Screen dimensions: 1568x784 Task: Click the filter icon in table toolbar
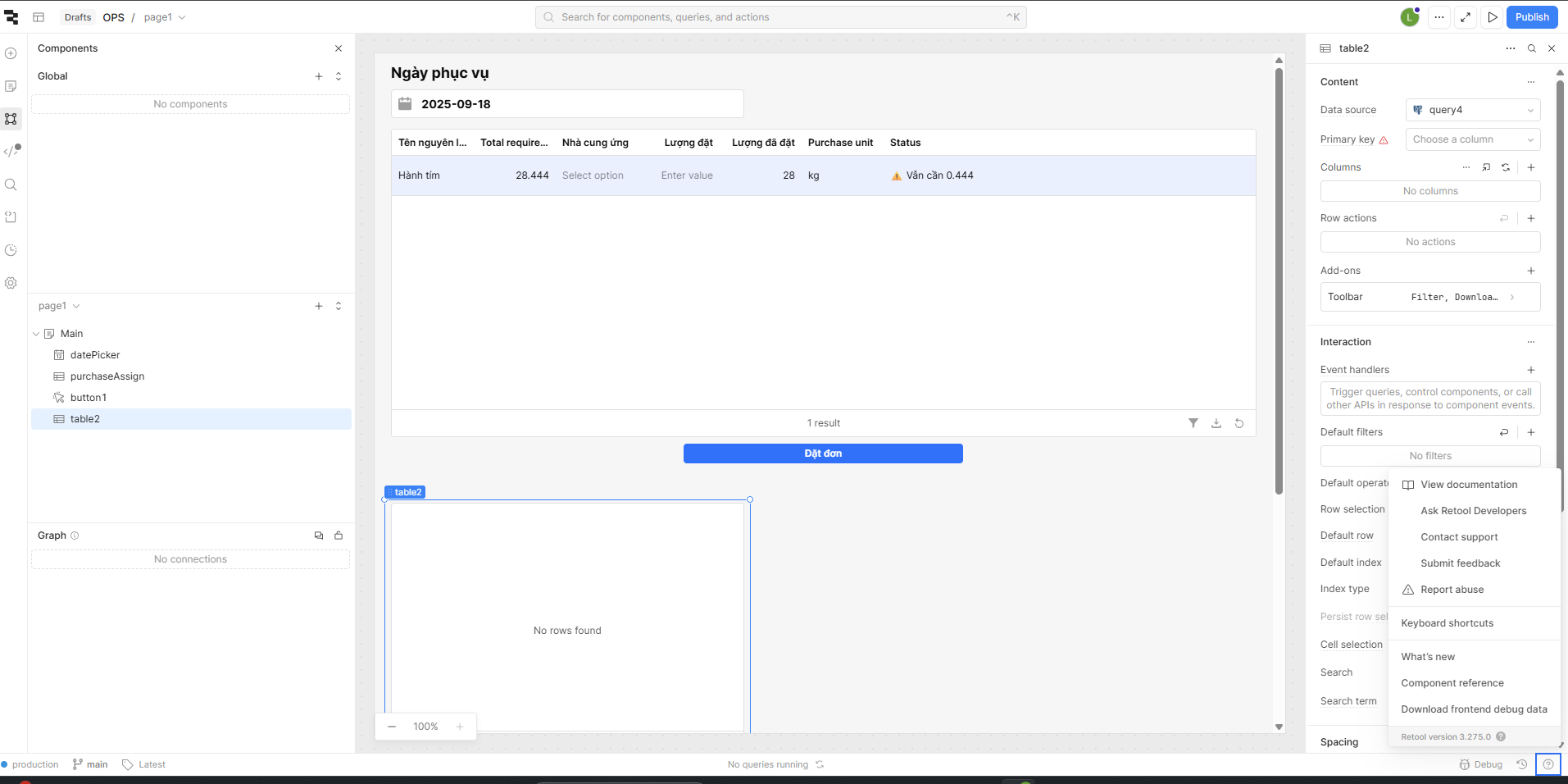pos(1193,423)
